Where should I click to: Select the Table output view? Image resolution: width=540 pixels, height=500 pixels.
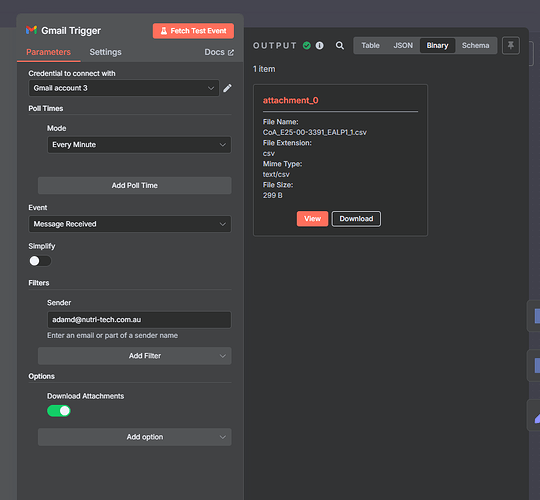tap(370, 45)
